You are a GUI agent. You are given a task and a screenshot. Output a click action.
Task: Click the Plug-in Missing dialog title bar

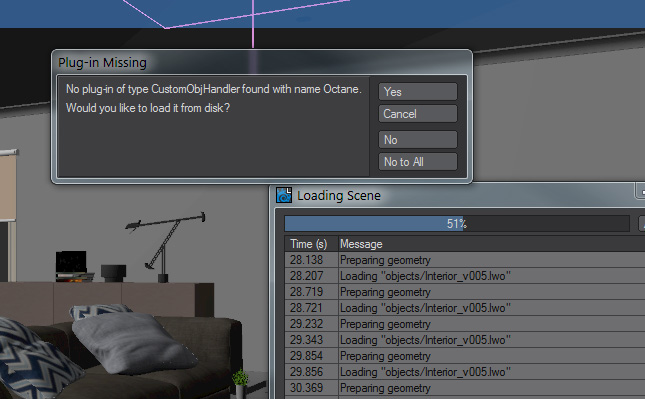point(262,63)
